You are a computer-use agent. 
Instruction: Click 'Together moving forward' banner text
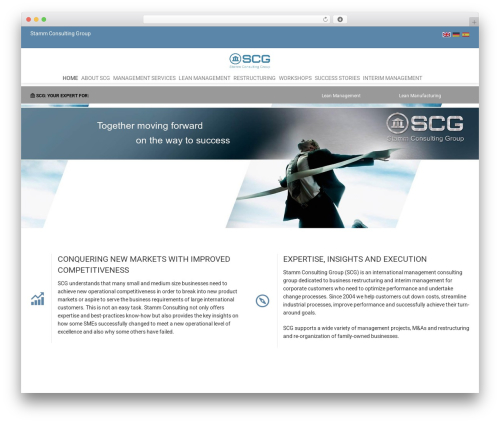coord(150,126)
